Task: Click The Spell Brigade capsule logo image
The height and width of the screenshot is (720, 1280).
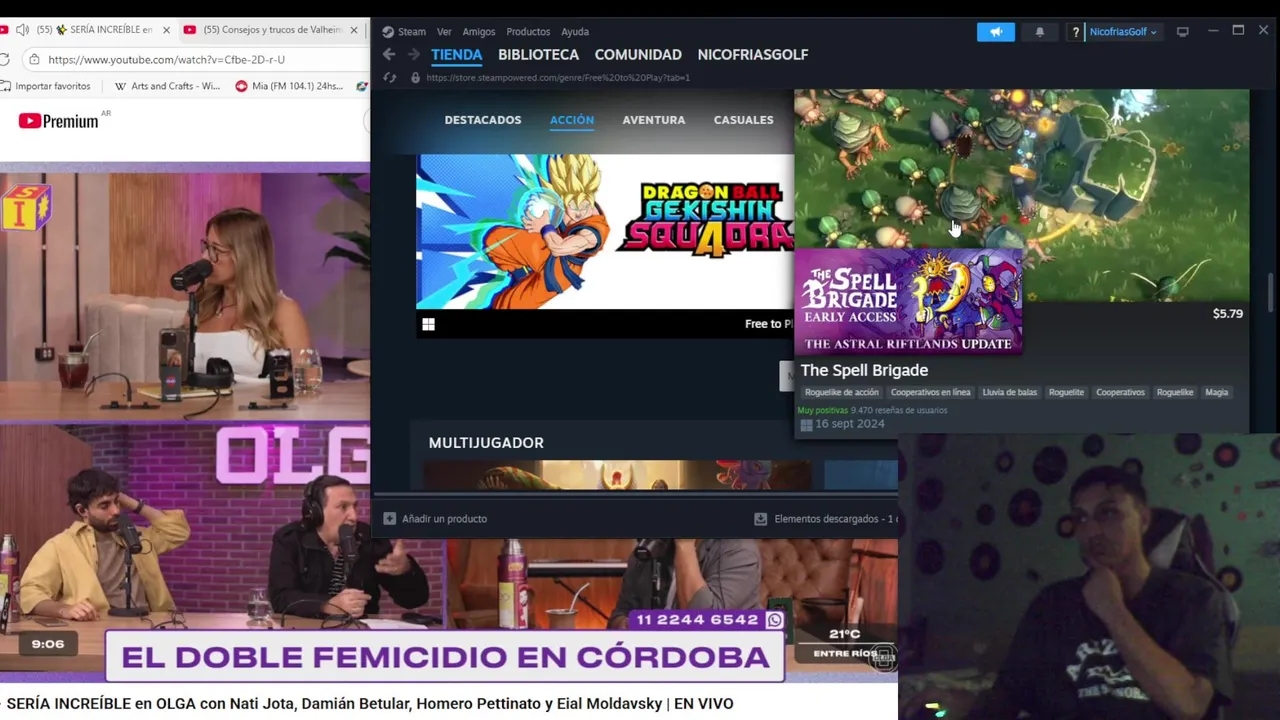Action: [x=908, y=301]
